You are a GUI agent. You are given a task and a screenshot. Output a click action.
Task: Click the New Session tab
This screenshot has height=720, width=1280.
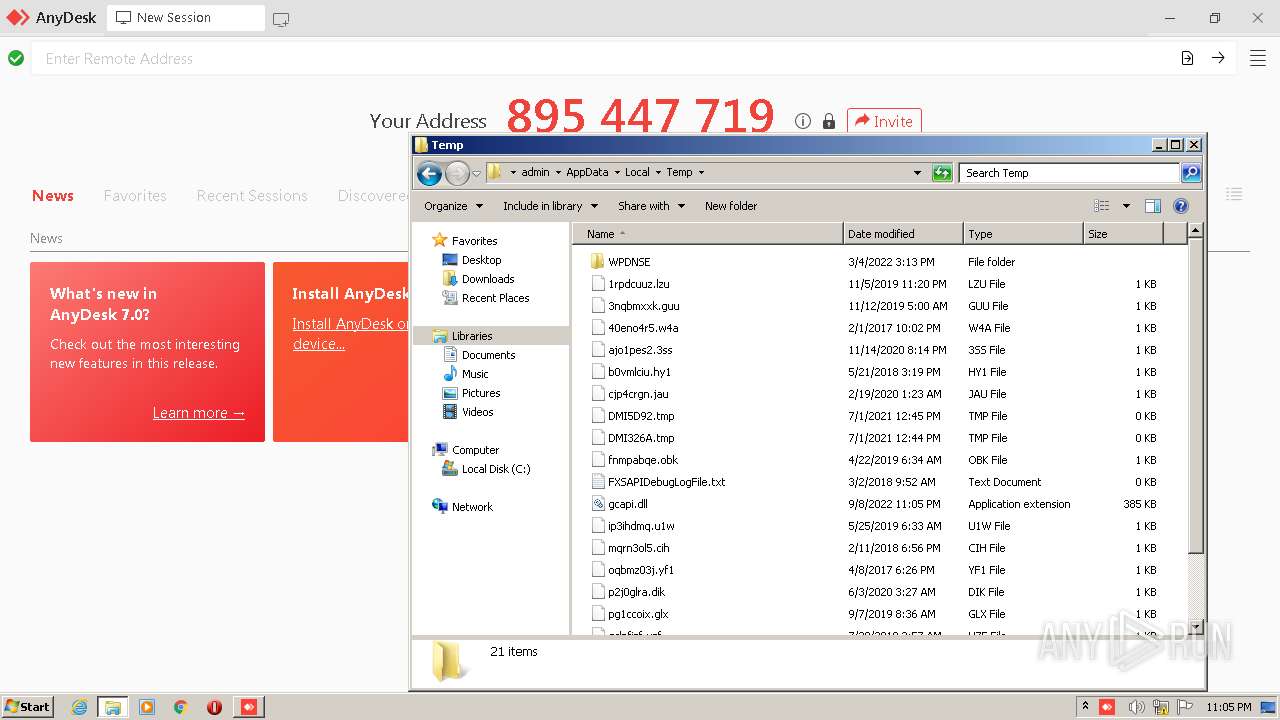[x=186, y=18]
